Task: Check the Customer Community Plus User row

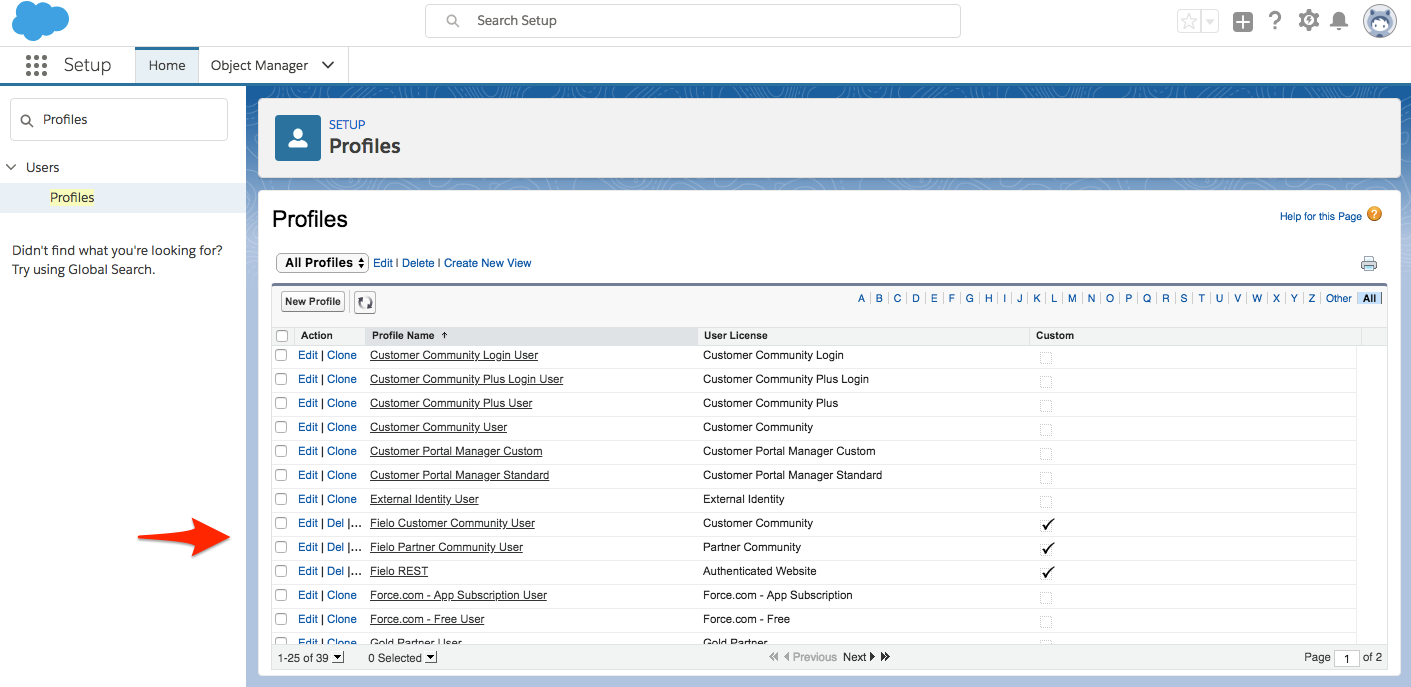Action: [281, 403]
